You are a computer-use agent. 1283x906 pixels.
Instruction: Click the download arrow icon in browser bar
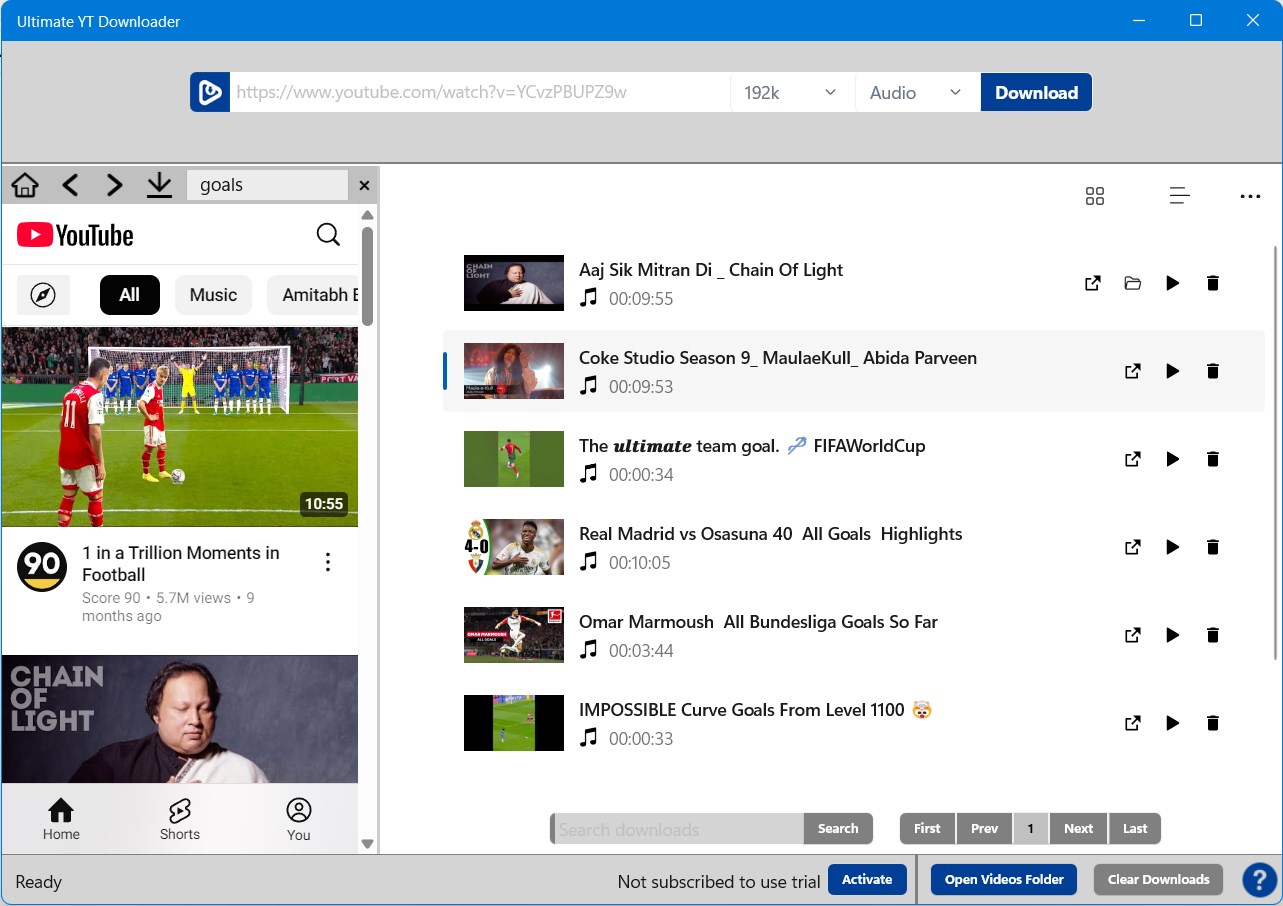pos(159,185)
